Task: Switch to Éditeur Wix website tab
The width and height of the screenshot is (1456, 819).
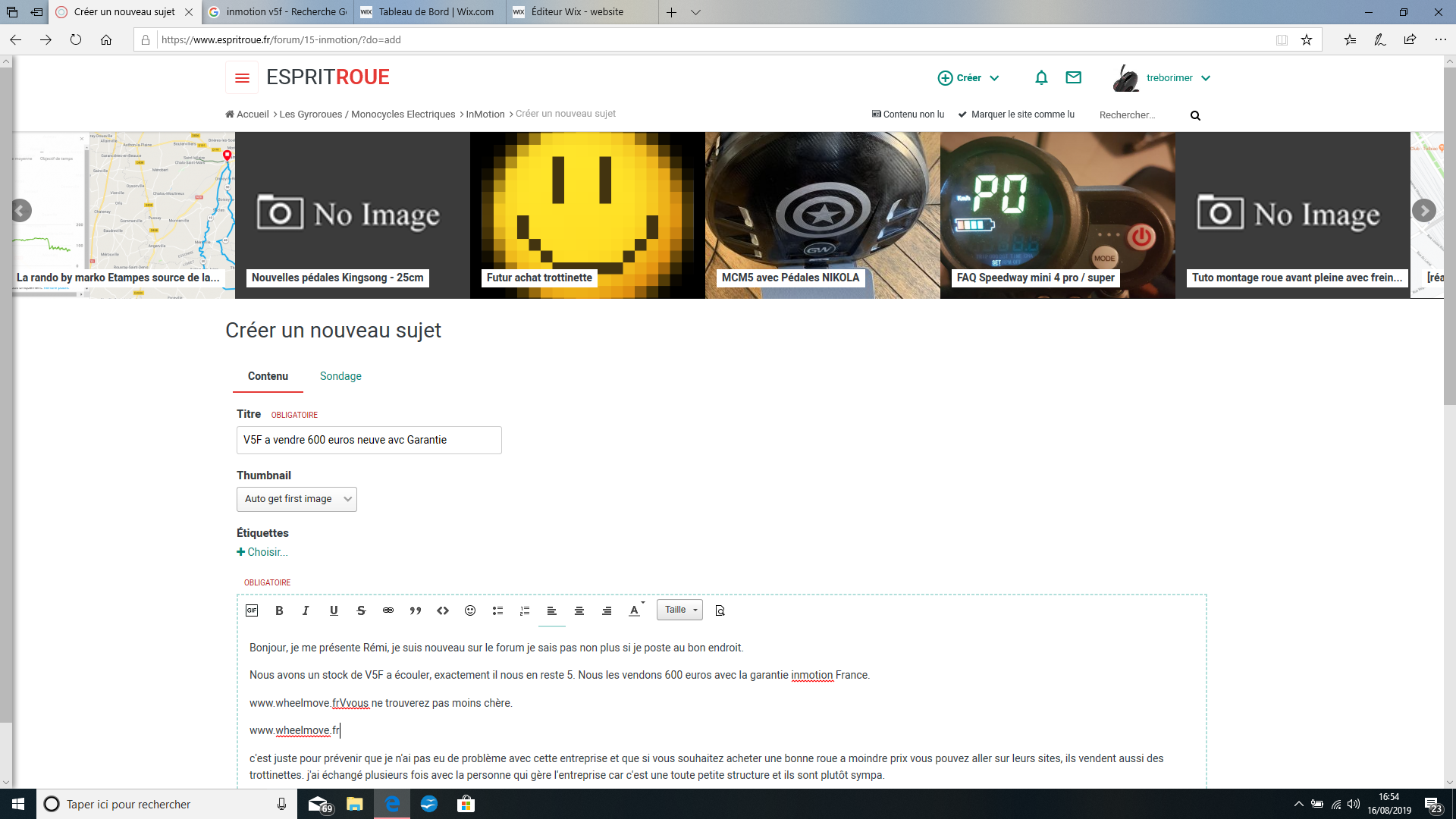Action: coord(582,12)
